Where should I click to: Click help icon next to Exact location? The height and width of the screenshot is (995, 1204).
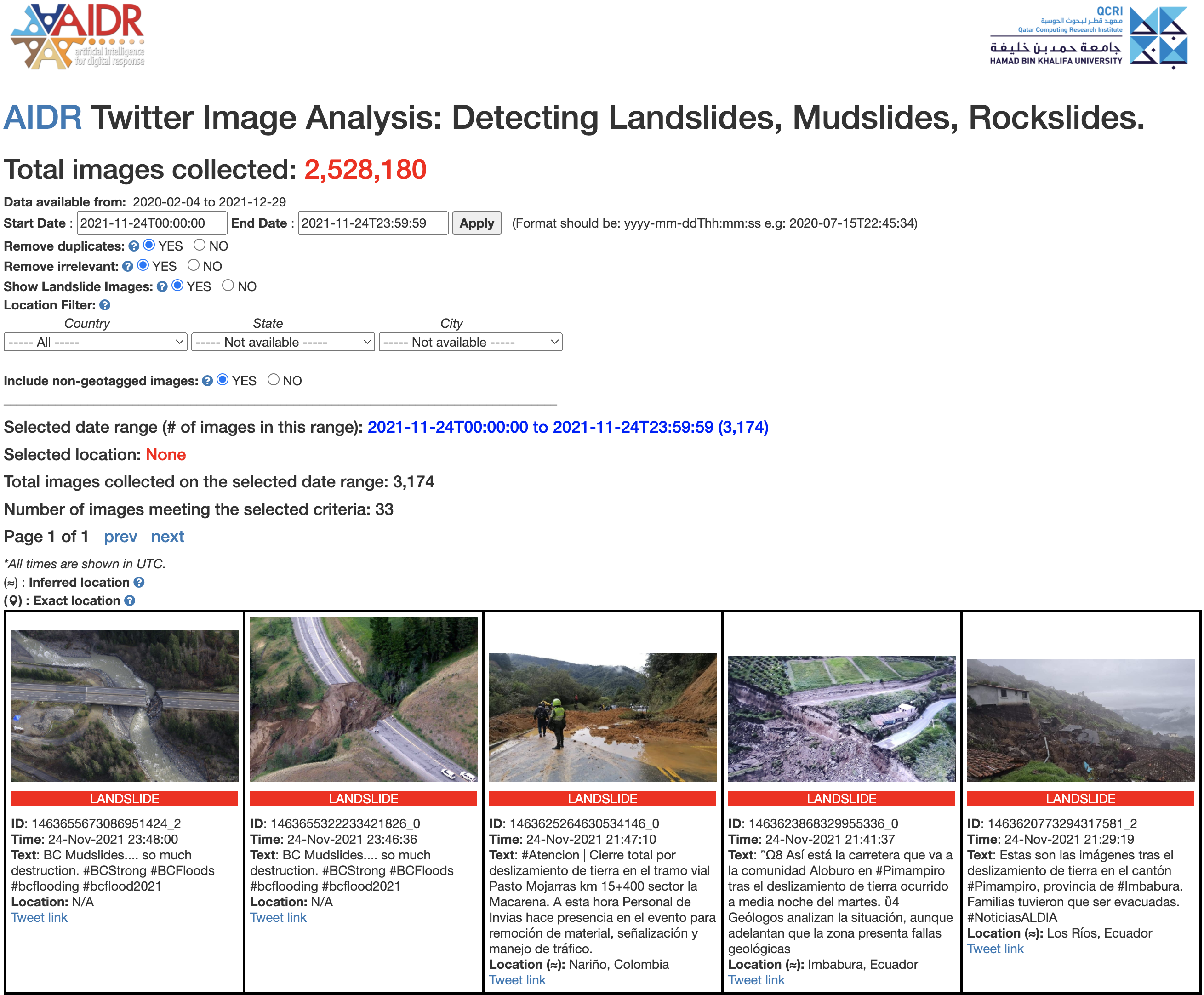pyautogui.click(x=130, y=600)
